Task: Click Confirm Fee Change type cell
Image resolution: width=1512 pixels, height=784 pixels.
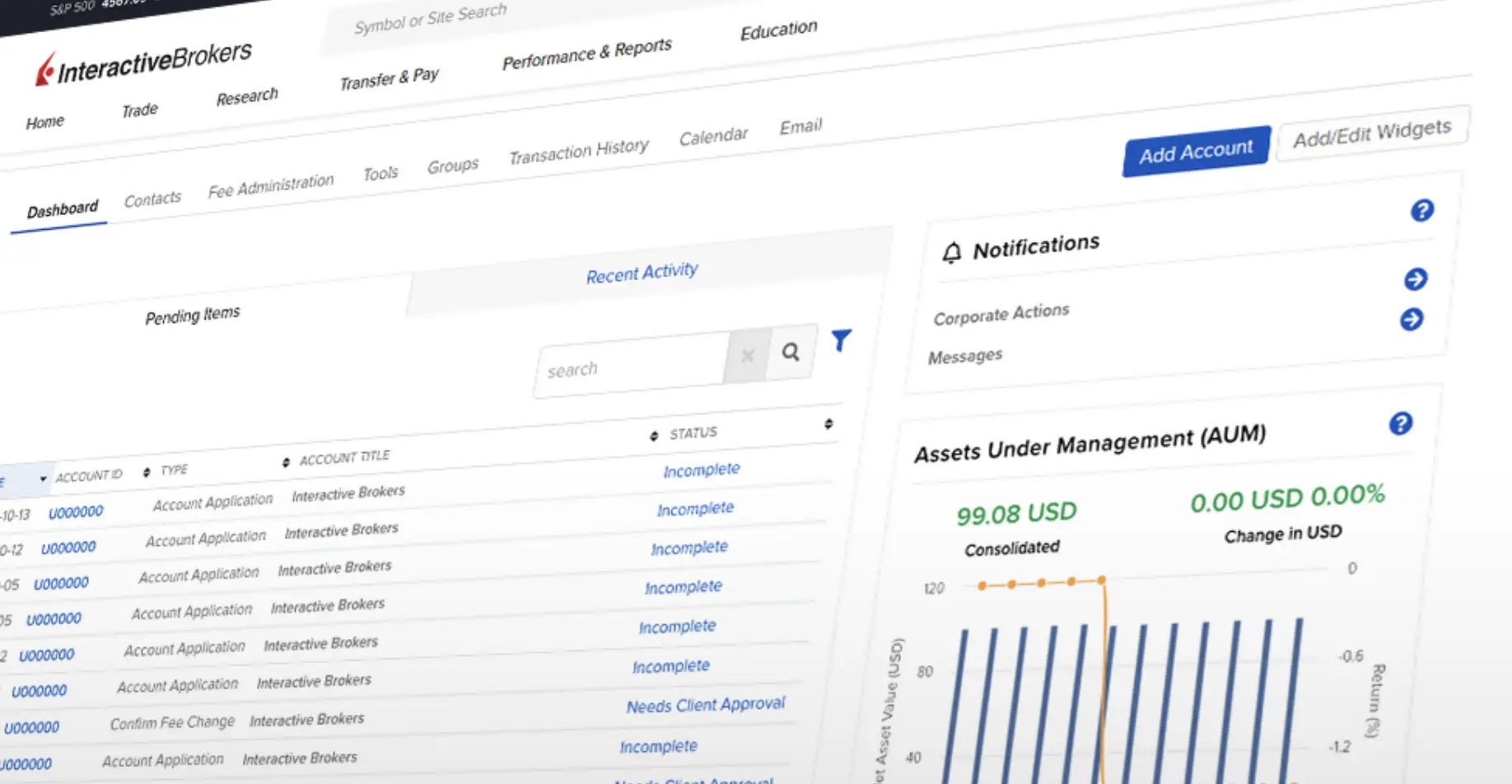Action: [x=172, y=723]
